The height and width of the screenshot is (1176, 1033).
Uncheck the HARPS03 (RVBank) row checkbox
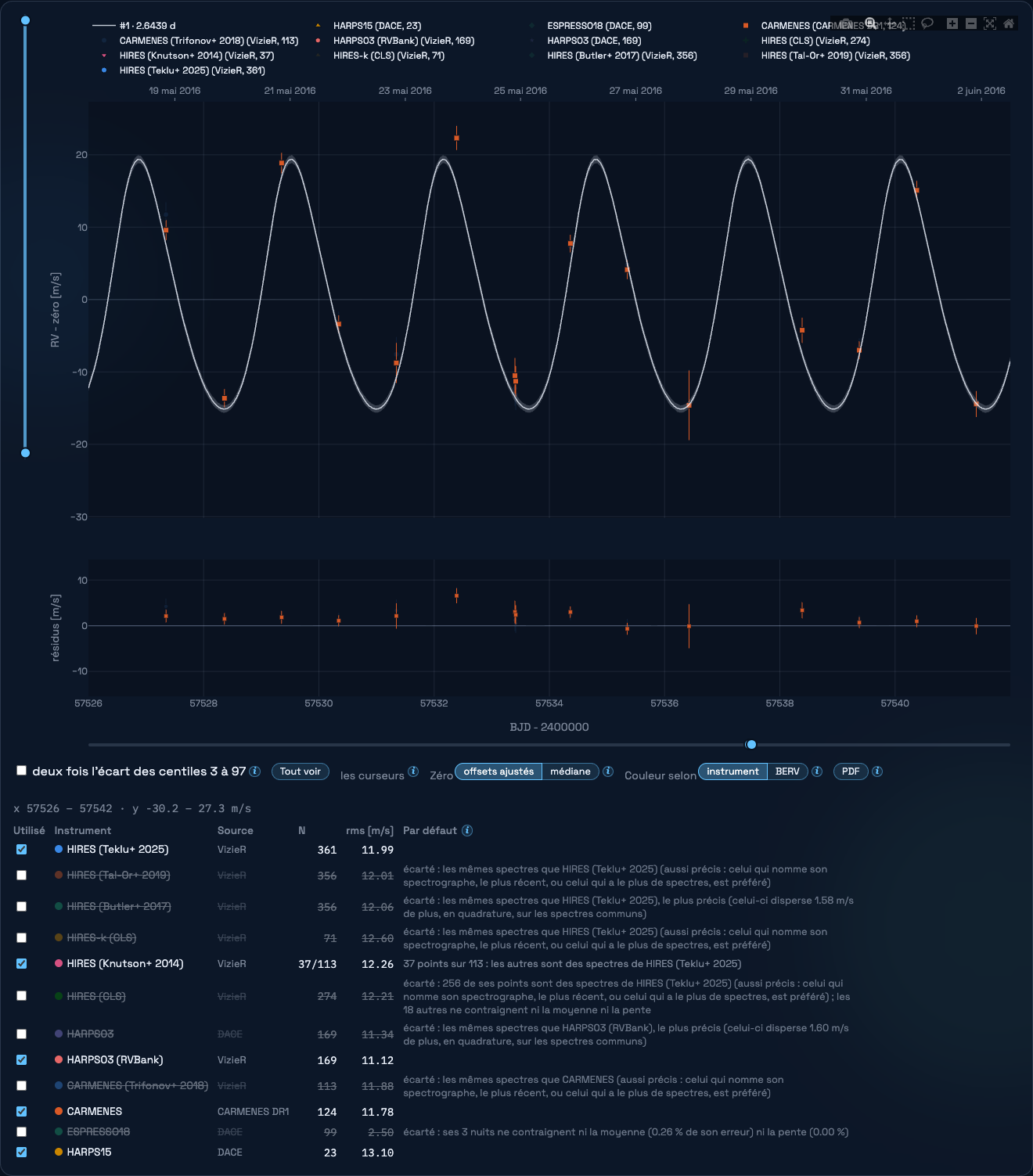point(21,1060)
